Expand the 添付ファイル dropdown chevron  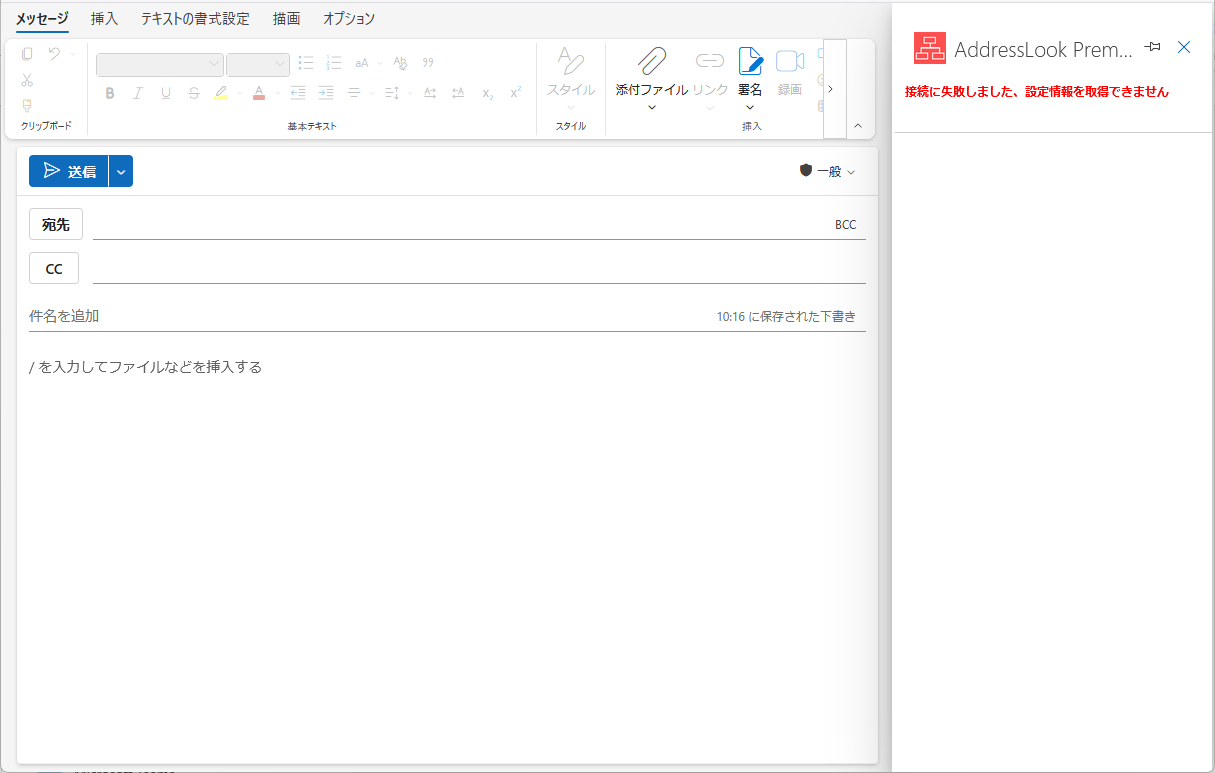pos(652,107)
